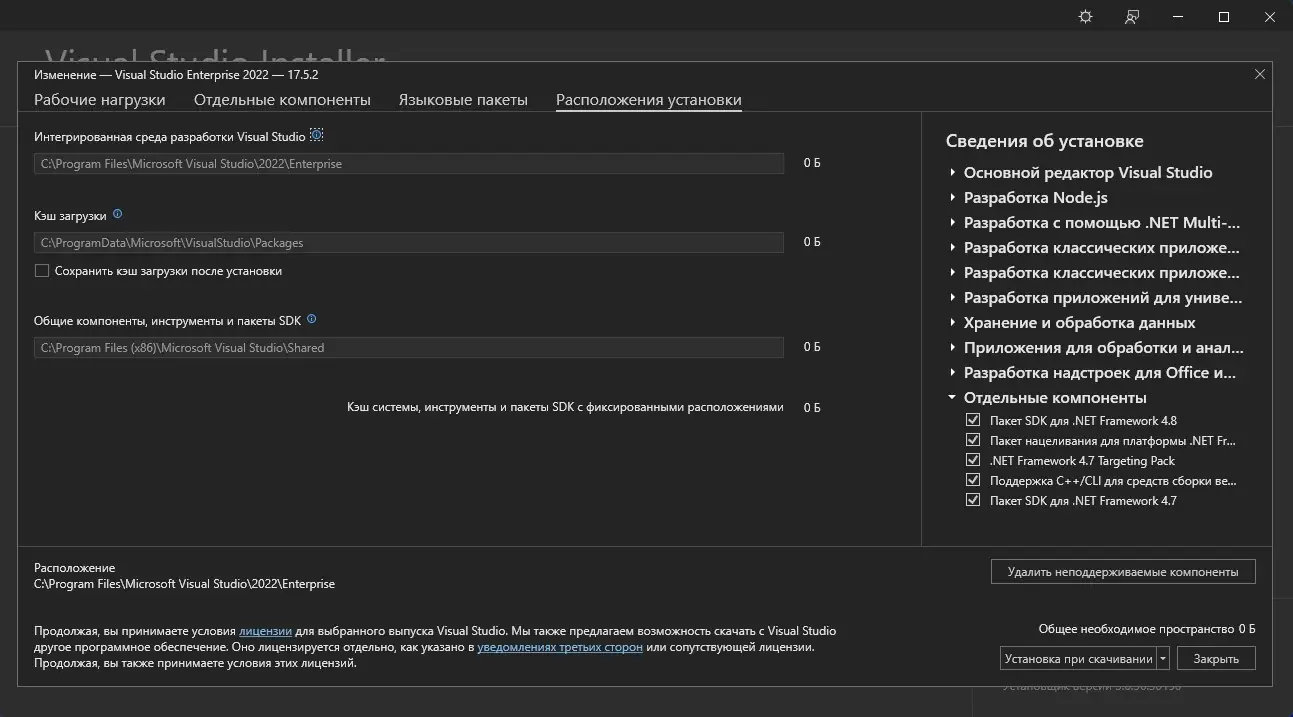Image resolution: width=1293 pixels, height=717 pixels.
Task: Click info icon next to shared SDK components
Action: coord(311,318)
